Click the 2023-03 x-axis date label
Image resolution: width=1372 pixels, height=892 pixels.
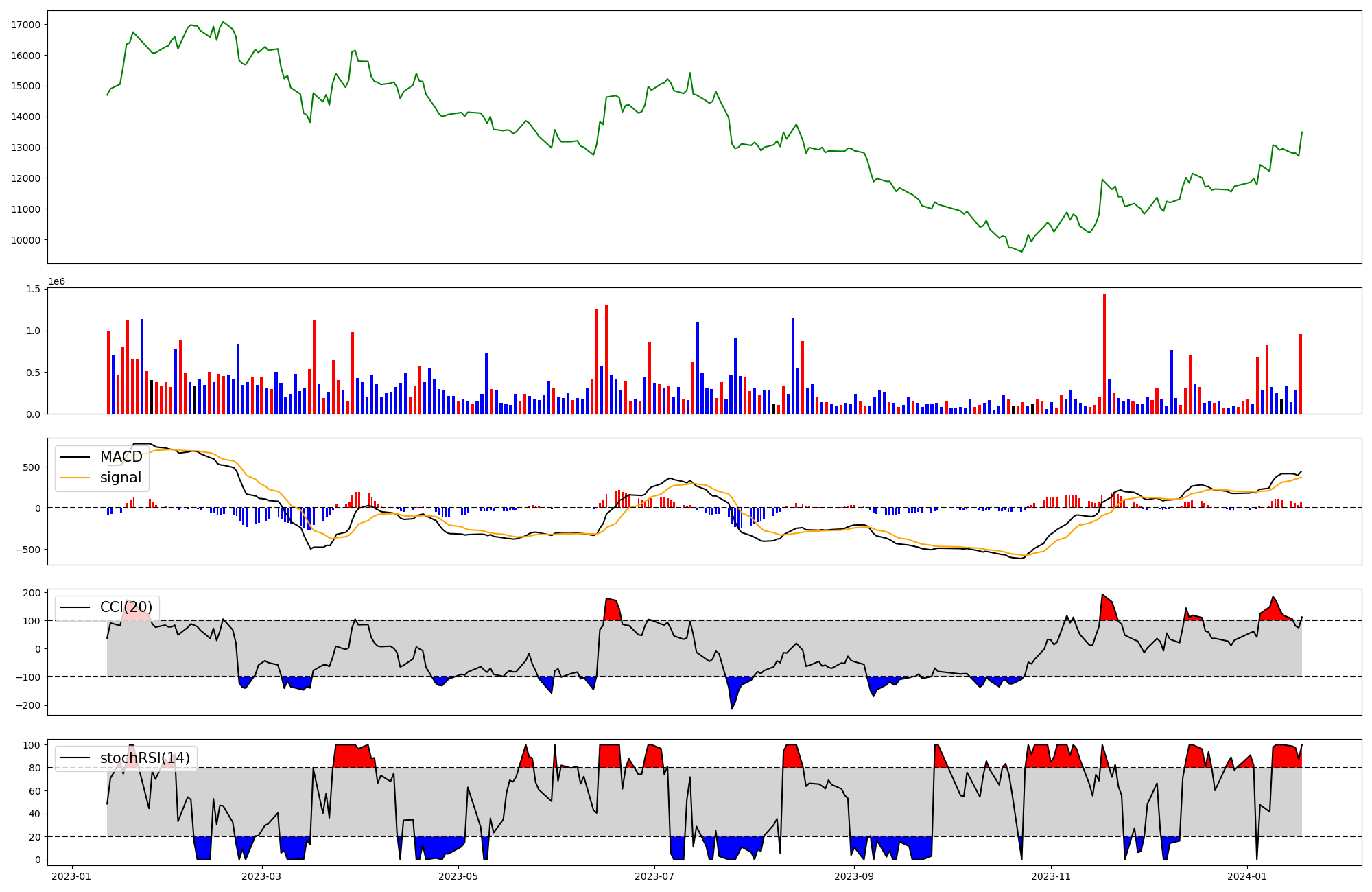[x=262, y=876]
